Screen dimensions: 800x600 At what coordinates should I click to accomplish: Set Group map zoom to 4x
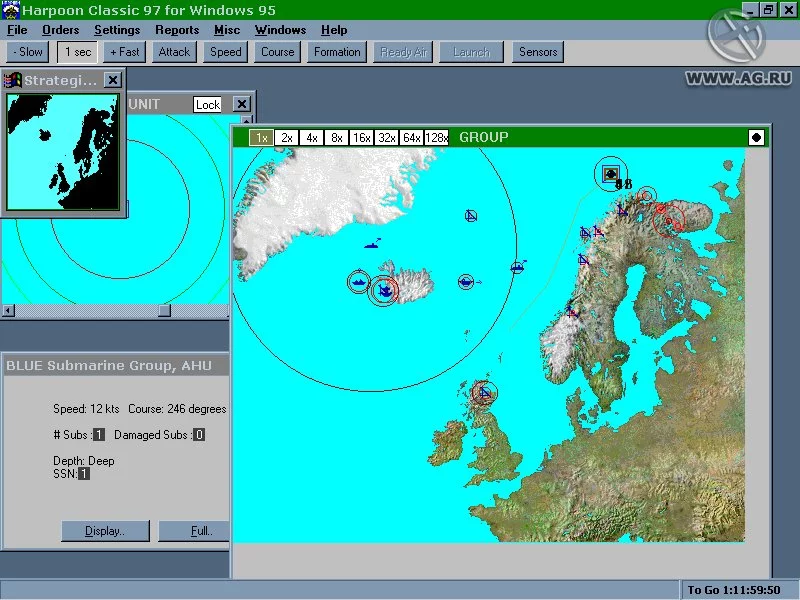coord(312,138)
